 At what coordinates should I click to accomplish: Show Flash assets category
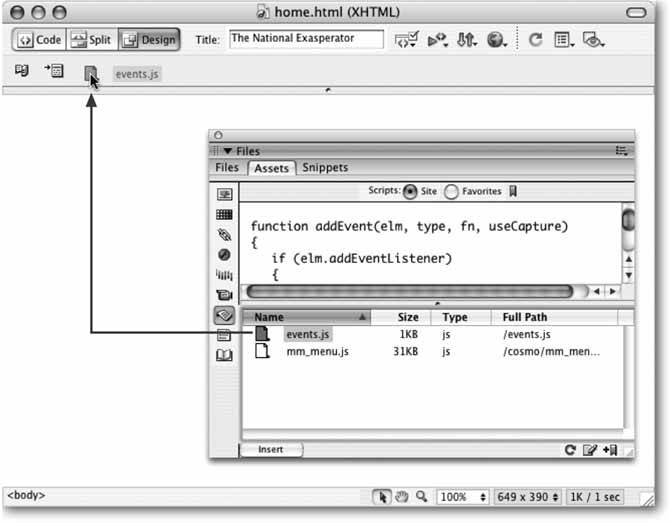[x=224, y=255]
